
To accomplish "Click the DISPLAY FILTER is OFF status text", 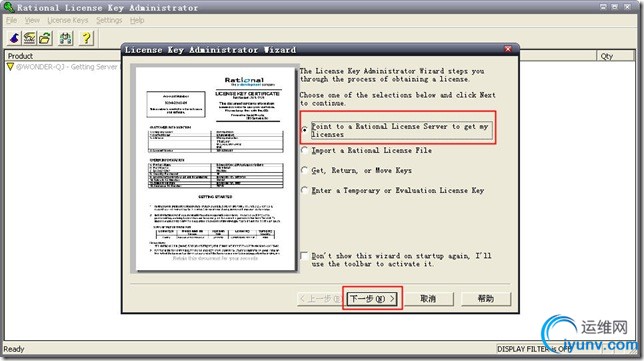I will (534, 349).
